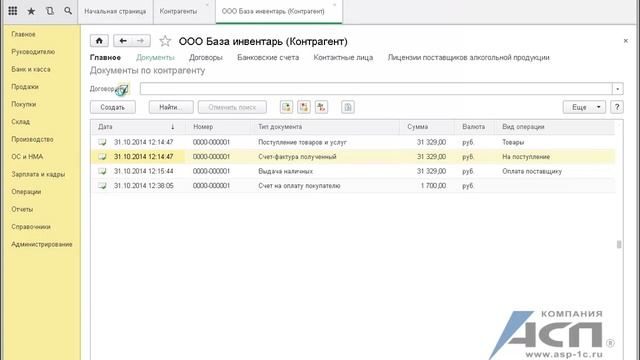Open the Отчеты sidebar section

click(x=22, y=209)
